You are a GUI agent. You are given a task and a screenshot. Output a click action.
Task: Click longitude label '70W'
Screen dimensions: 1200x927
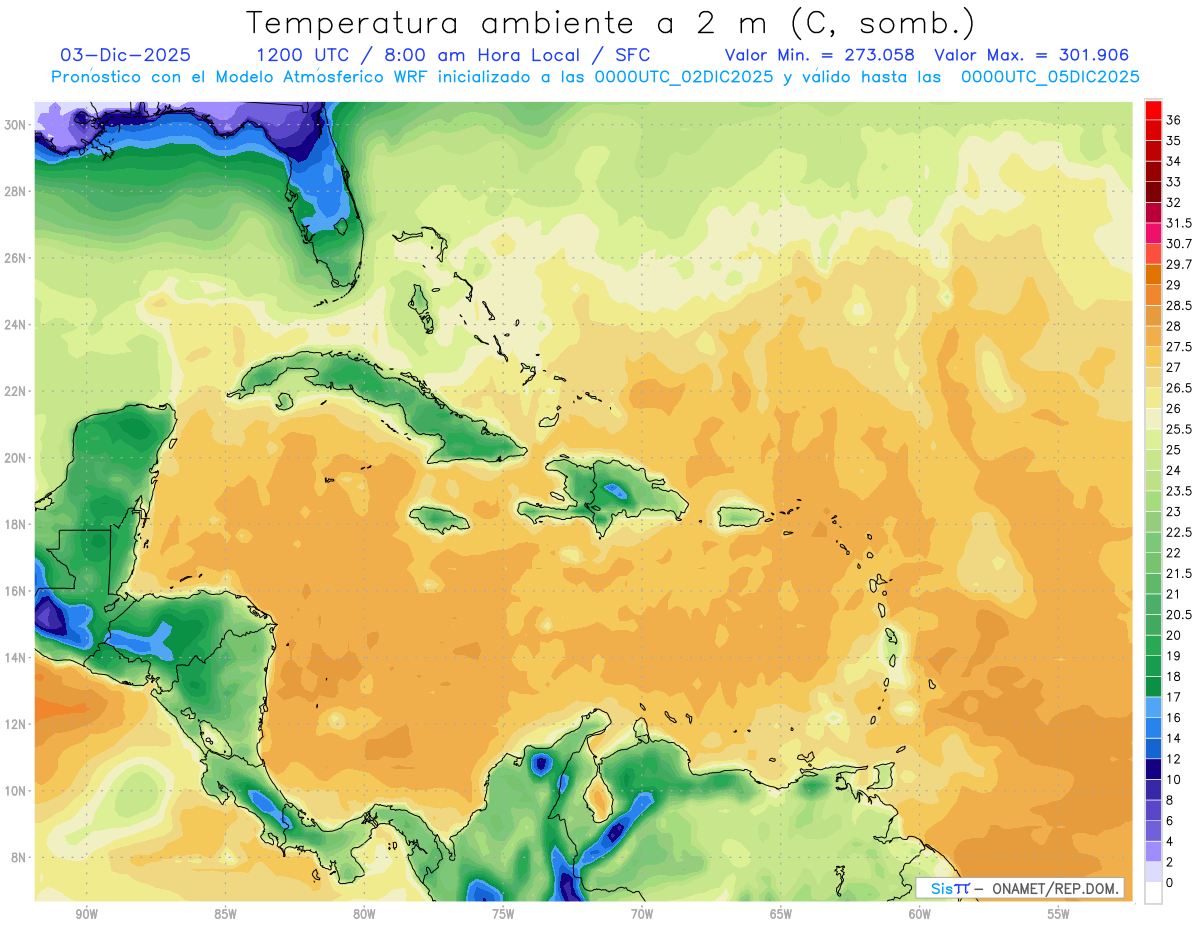(x=642, y=915)
